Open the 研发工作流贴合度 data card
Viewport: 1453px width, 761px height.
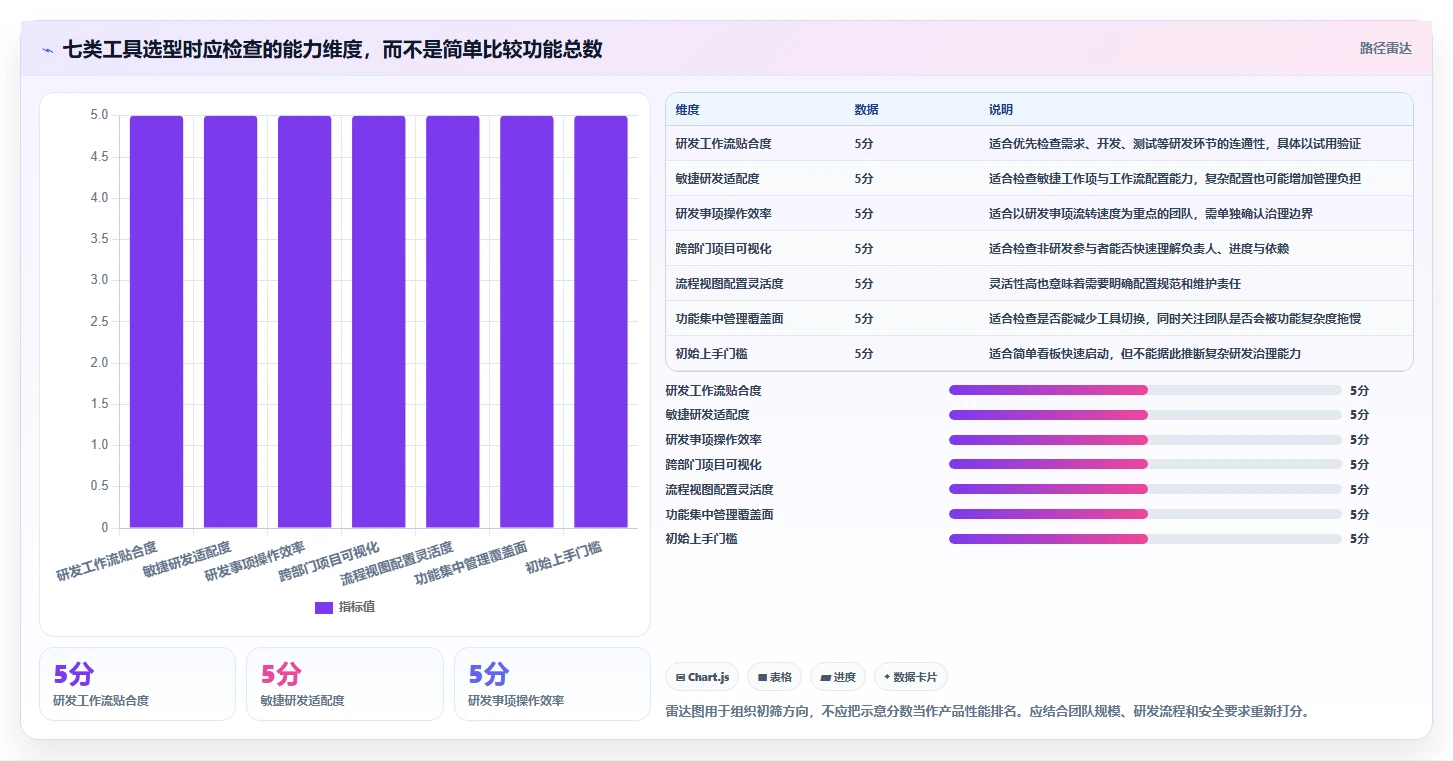[x=137, y=684]
